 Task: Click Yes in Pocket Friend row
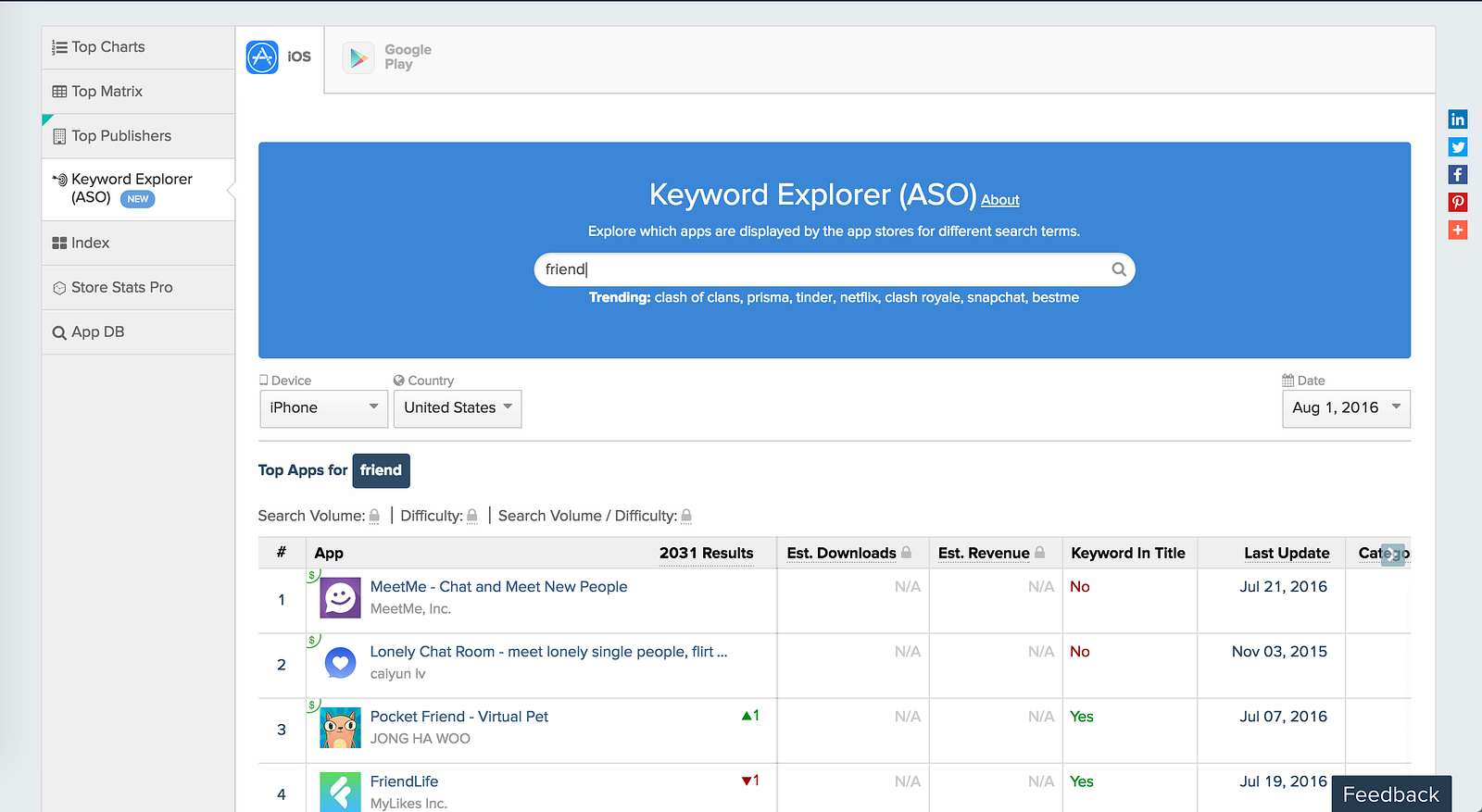pos(1082,717)
